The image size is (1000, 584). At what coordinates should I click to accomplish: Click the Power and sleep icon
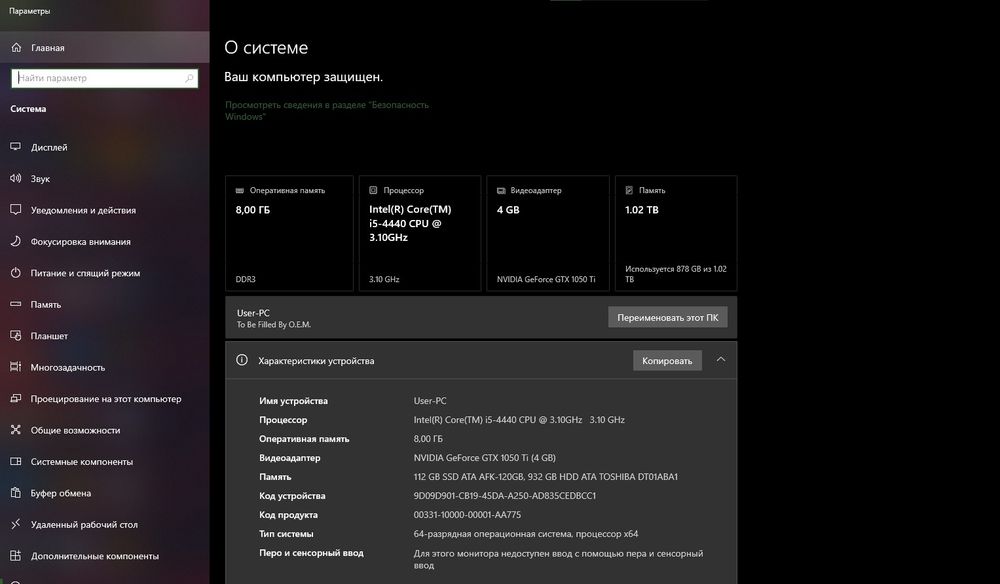click(15, 273)
